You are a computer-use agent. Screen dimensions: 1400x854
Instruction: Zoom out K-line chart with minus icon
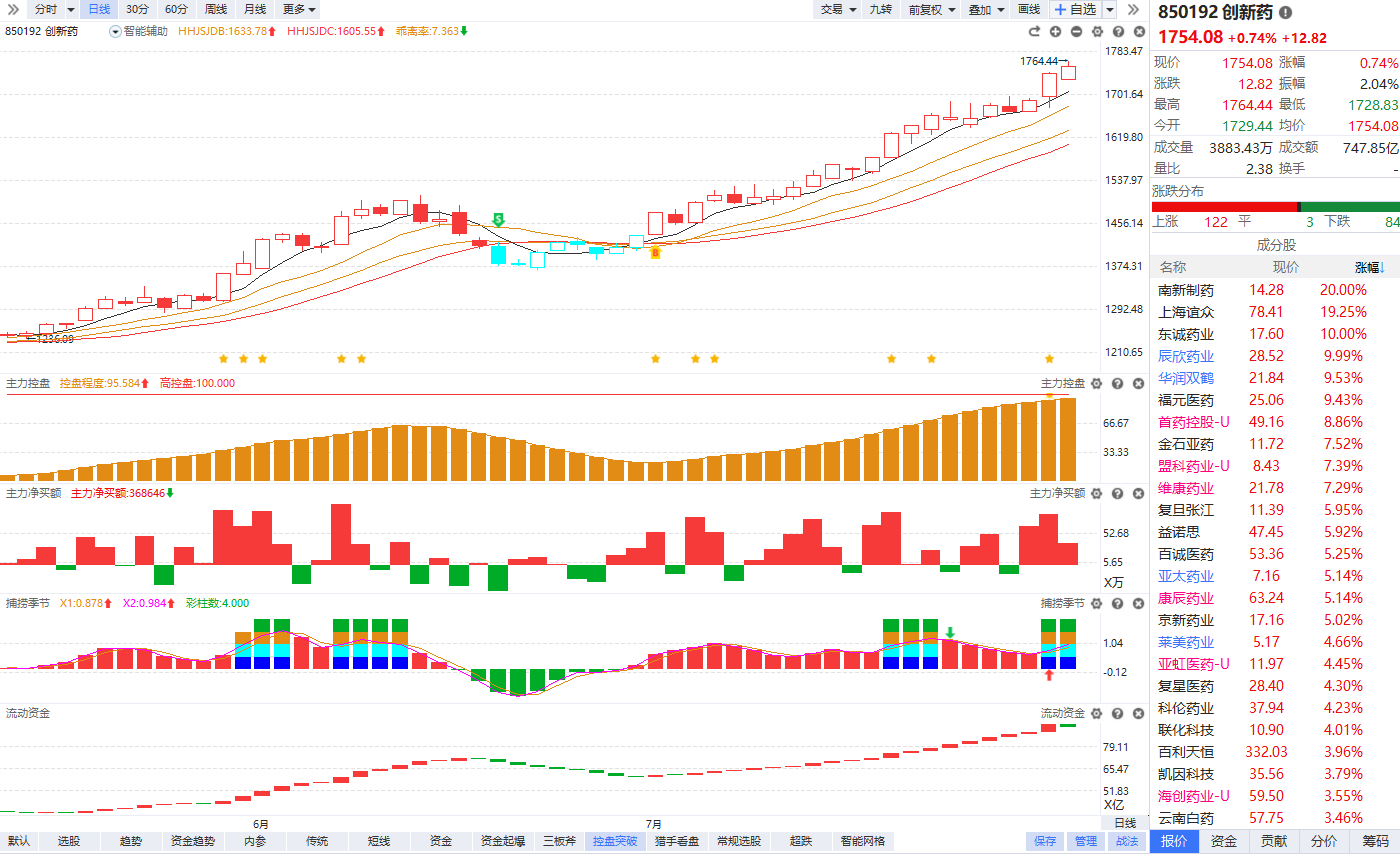pos(1076,31)
